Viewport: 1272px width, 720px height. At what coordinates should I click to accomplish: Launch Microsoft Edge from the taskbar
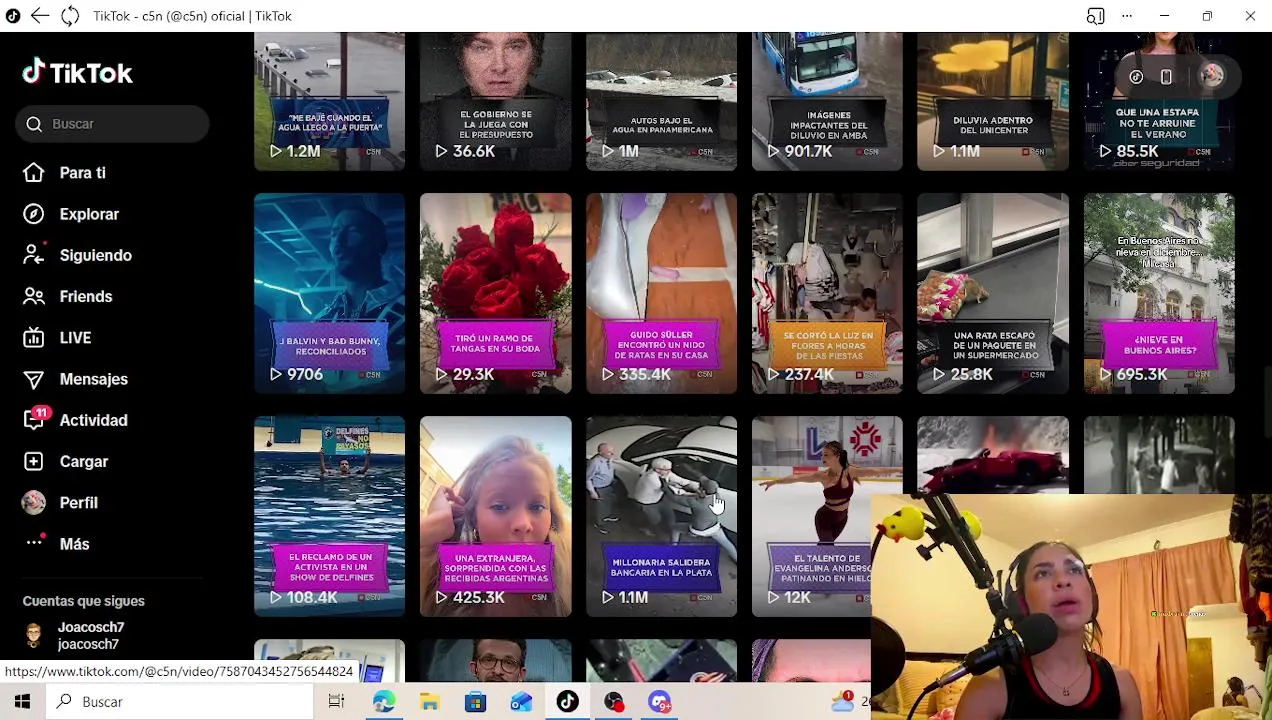click(x=383, y=702)
